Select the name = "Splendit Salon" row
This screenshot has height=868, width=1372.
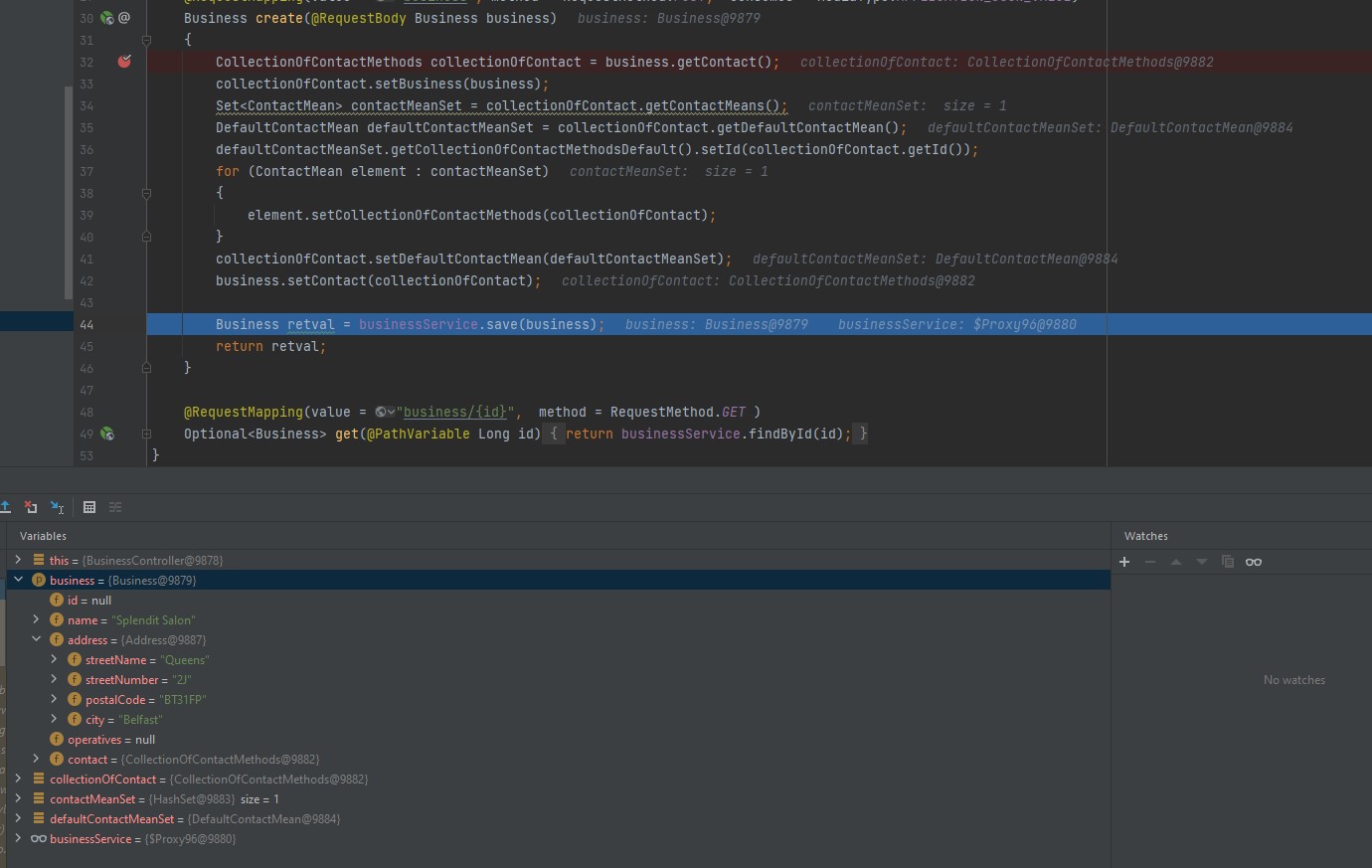pyautogui.click(x=557, y=620)
